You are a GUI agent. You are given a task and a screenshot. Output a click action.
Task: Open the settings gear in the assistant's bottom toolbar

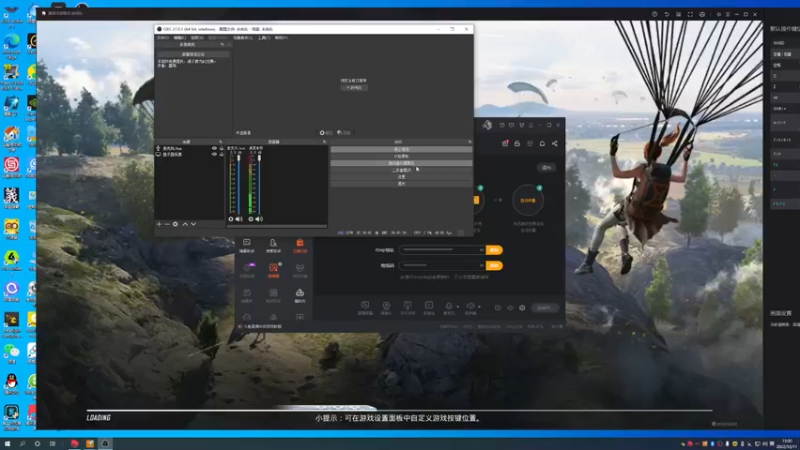coord(522,308)
